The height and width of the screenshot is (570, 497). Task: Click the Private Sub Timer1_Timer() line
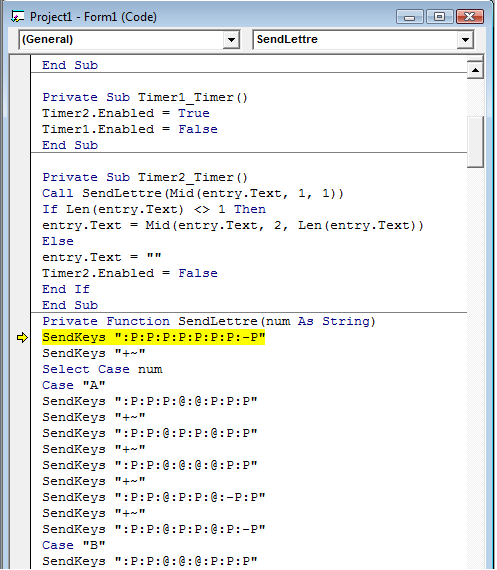pyautogui.click(x=145, y=97)
